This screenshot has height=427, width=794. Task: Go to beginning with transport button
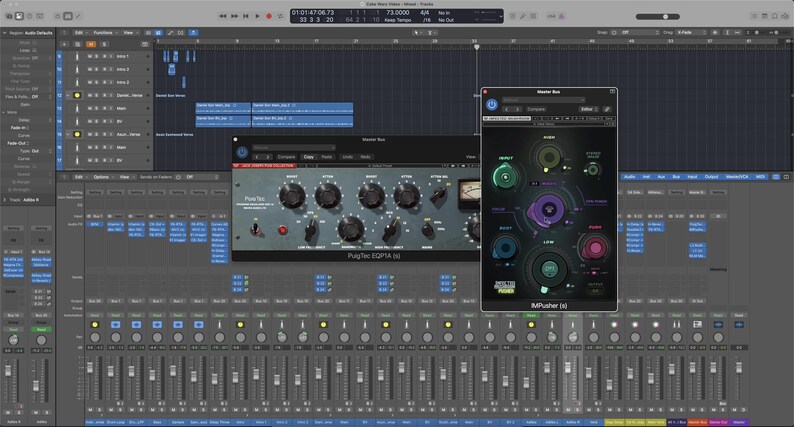(x=246, y=16)
